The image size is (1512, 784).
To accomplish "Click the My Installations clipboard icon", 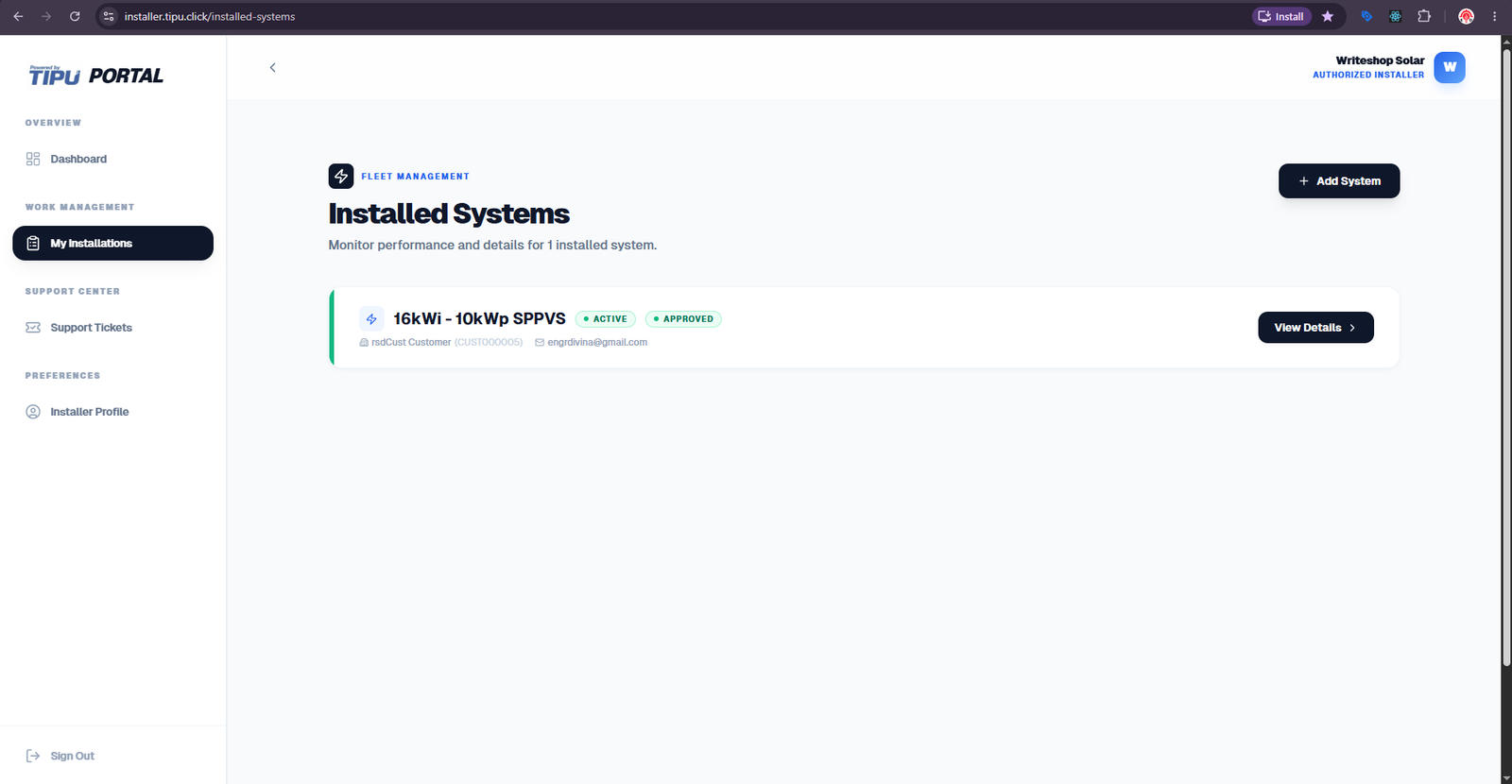I will coord(33,243).
